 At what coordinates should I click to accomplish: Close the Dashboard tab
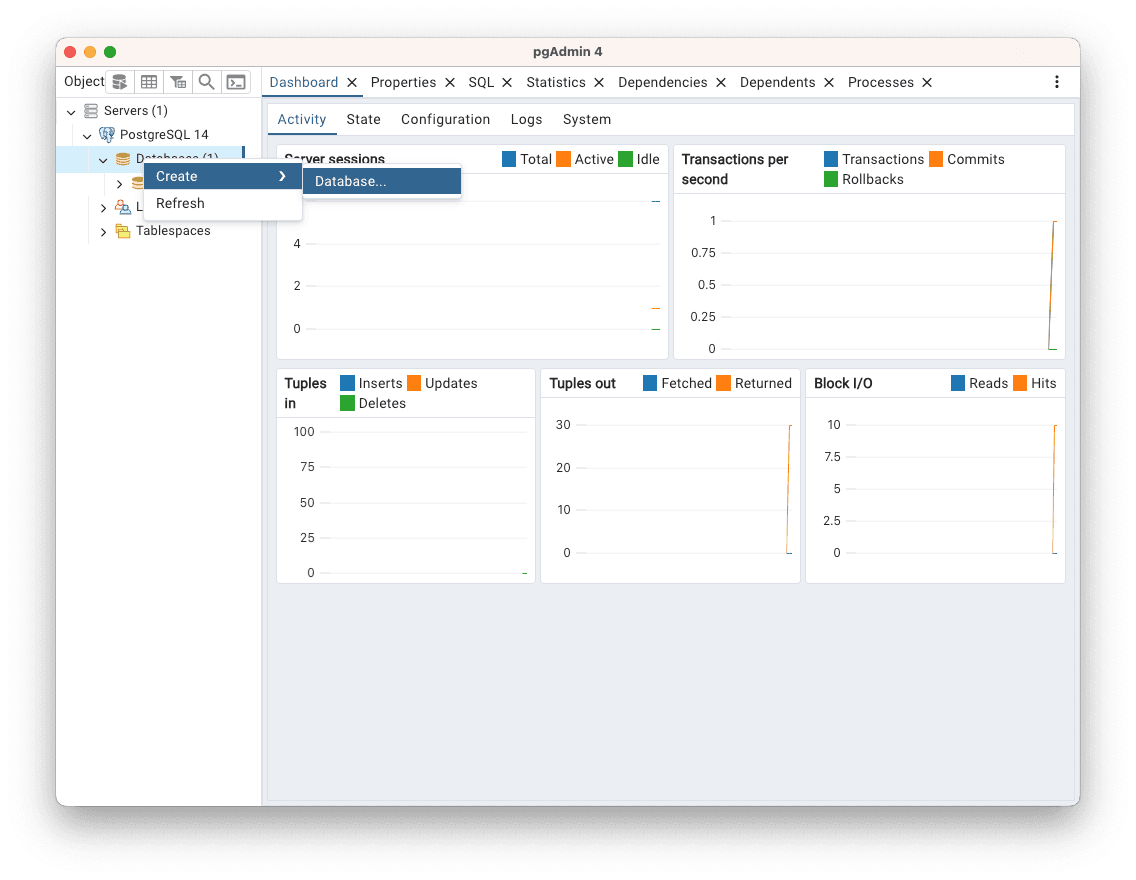(x=351, y=83)
